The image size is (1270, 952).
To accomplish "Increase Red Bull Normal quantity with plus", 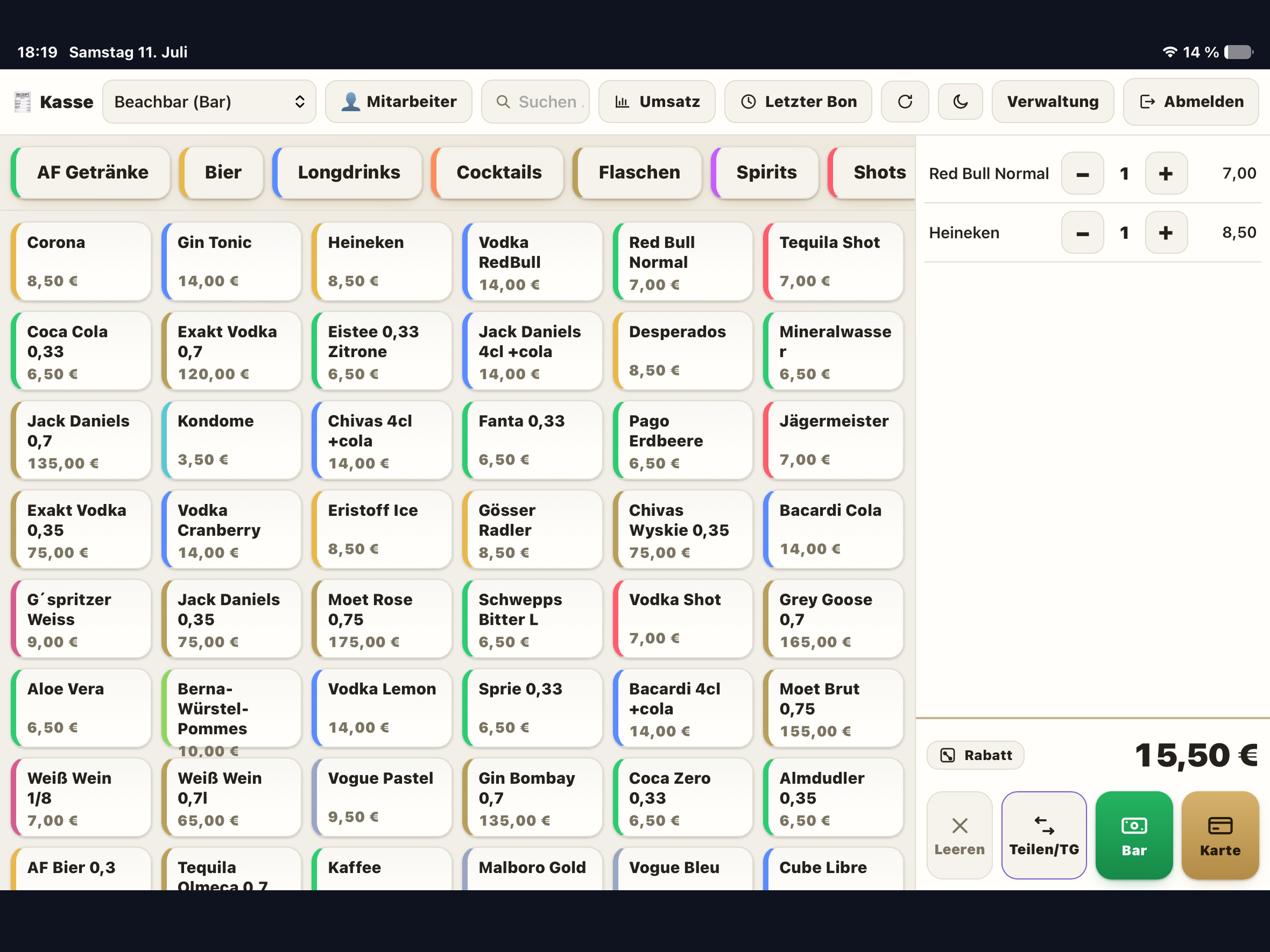I will point(1165,173).
